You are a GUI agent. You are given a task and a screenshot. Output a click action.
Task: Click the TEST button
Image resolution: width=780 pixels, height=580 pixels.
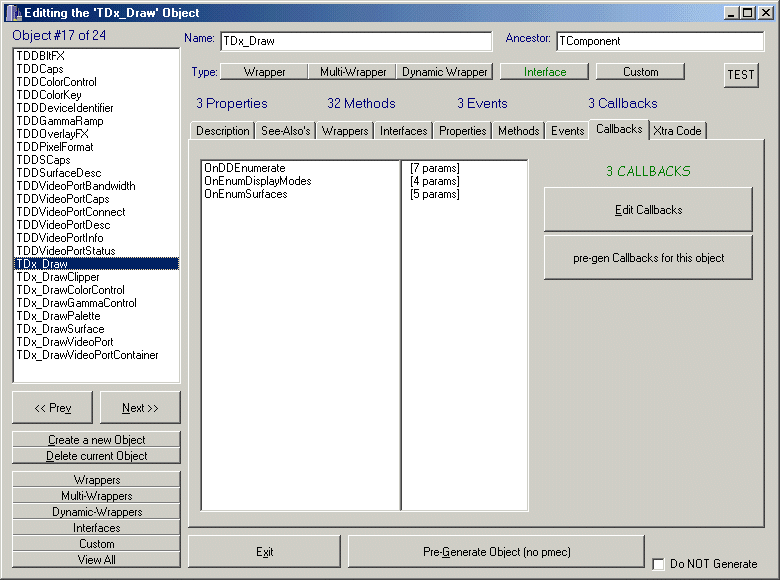[741, 75]
